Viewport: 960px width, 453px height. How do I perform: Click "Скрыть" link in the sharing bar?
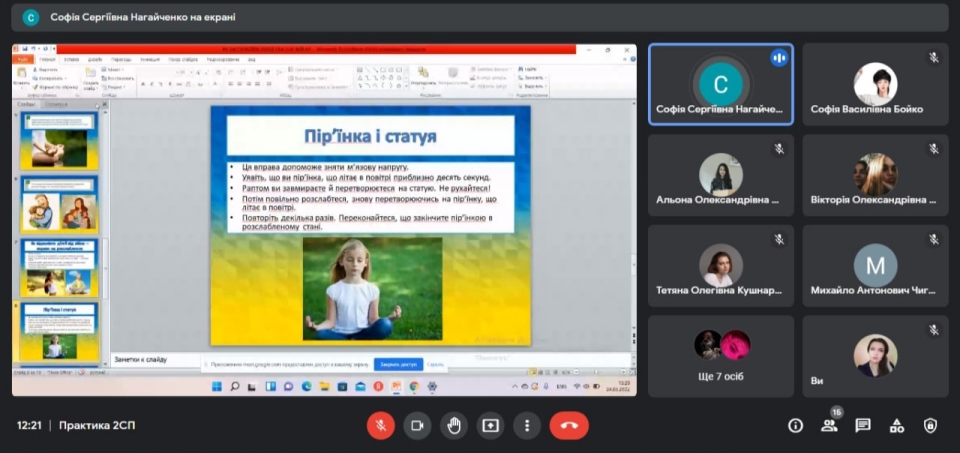click(x=436, y=364)
